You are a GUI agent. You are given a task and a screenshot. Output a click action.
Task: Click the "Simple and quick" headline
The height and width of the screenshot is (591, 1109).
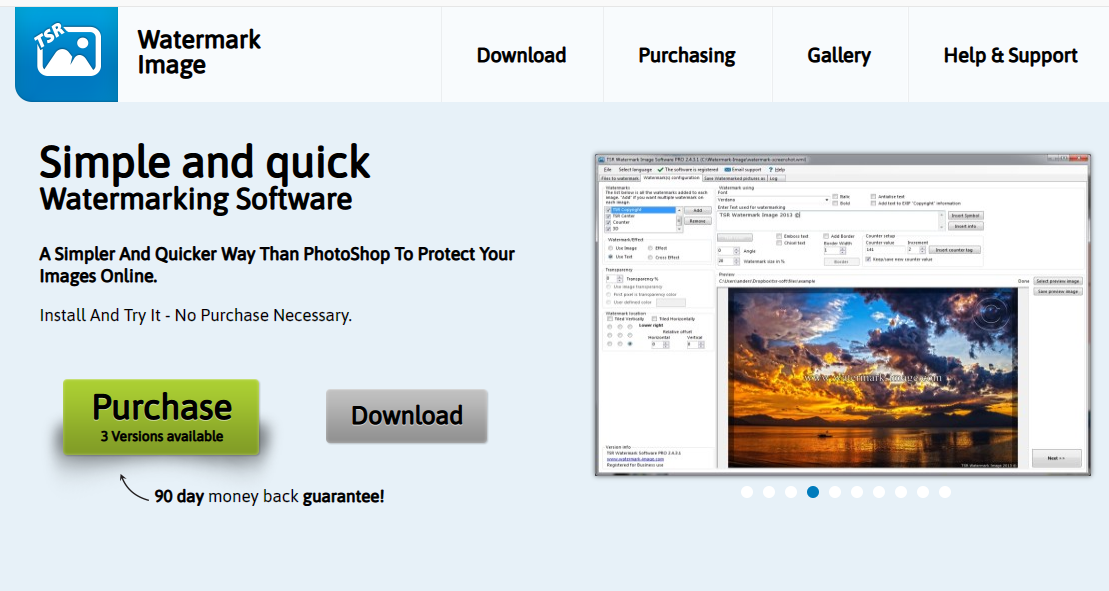tap(204, 162)
